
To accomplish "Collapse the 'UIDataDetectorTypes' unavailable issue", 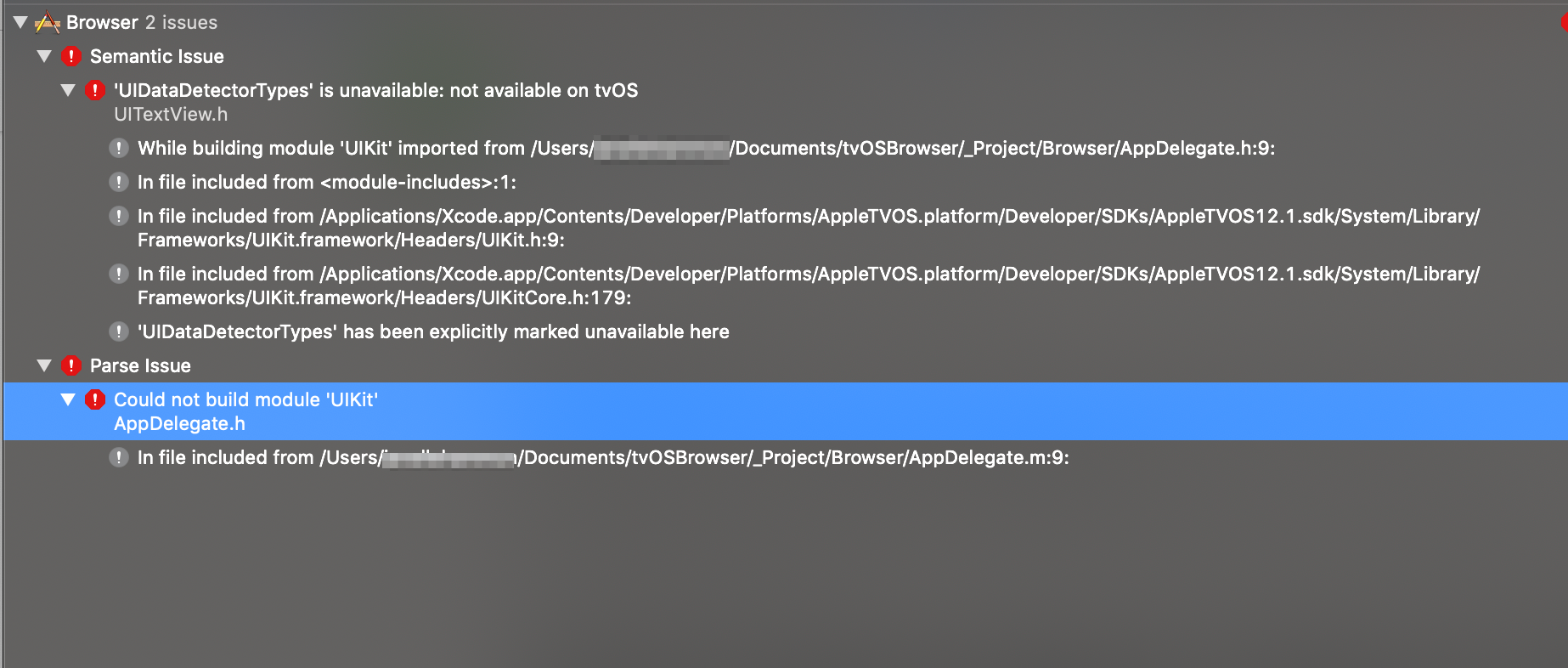I will pyautogui.click(x=68, y=89).
